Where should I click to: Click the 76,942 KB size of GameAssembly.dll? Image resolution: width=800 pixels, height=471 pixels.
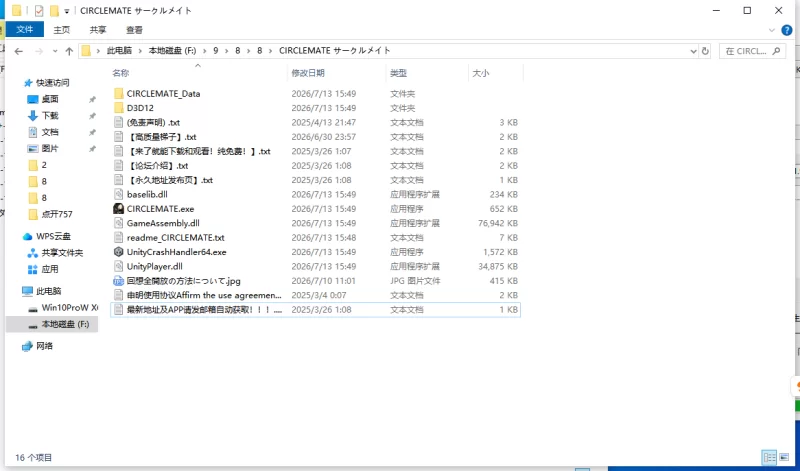498,223
